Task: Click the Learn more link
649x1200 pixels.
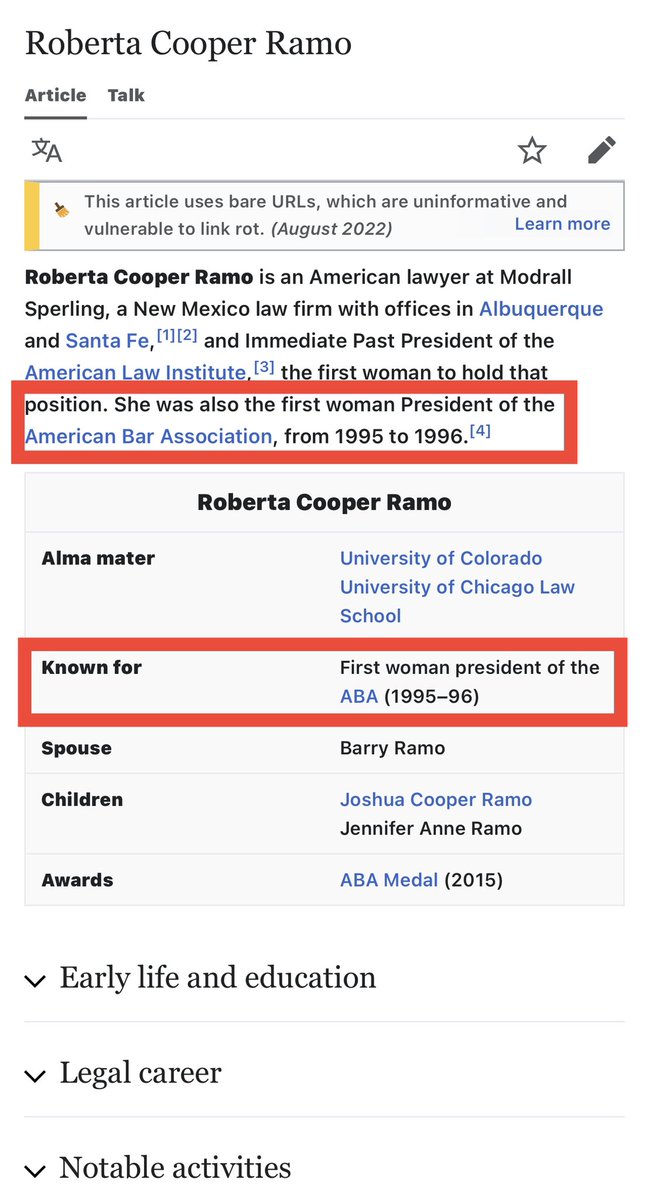Action: pos(562,223)
